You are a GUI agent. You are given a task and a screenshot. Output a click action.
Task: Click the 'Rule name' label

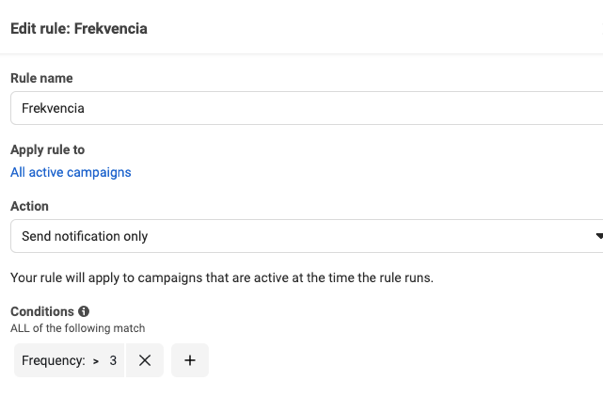coord(41,78)
